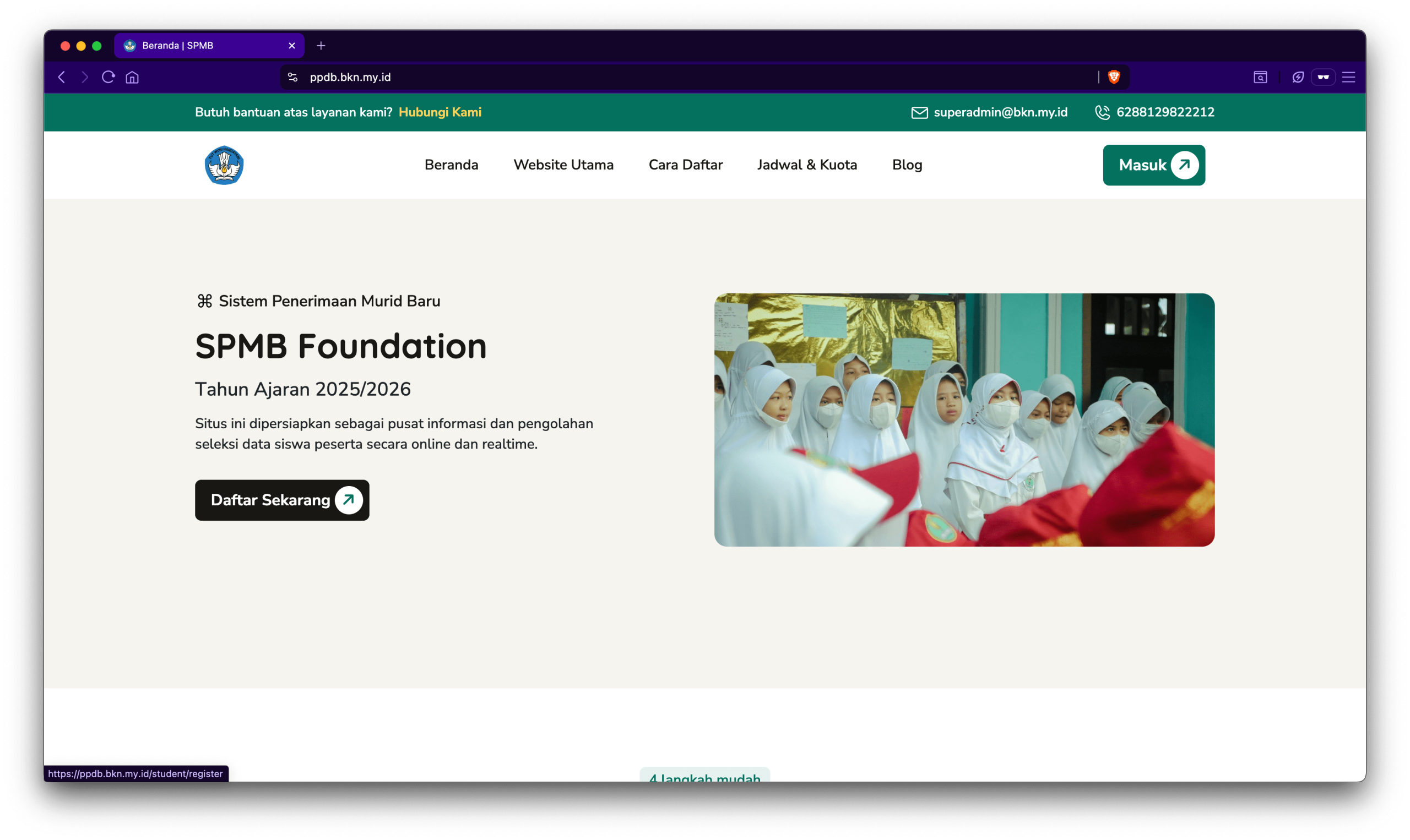Go to Jadwal & Kuota page
This screenshot has height=840, width=1410.
807,165
